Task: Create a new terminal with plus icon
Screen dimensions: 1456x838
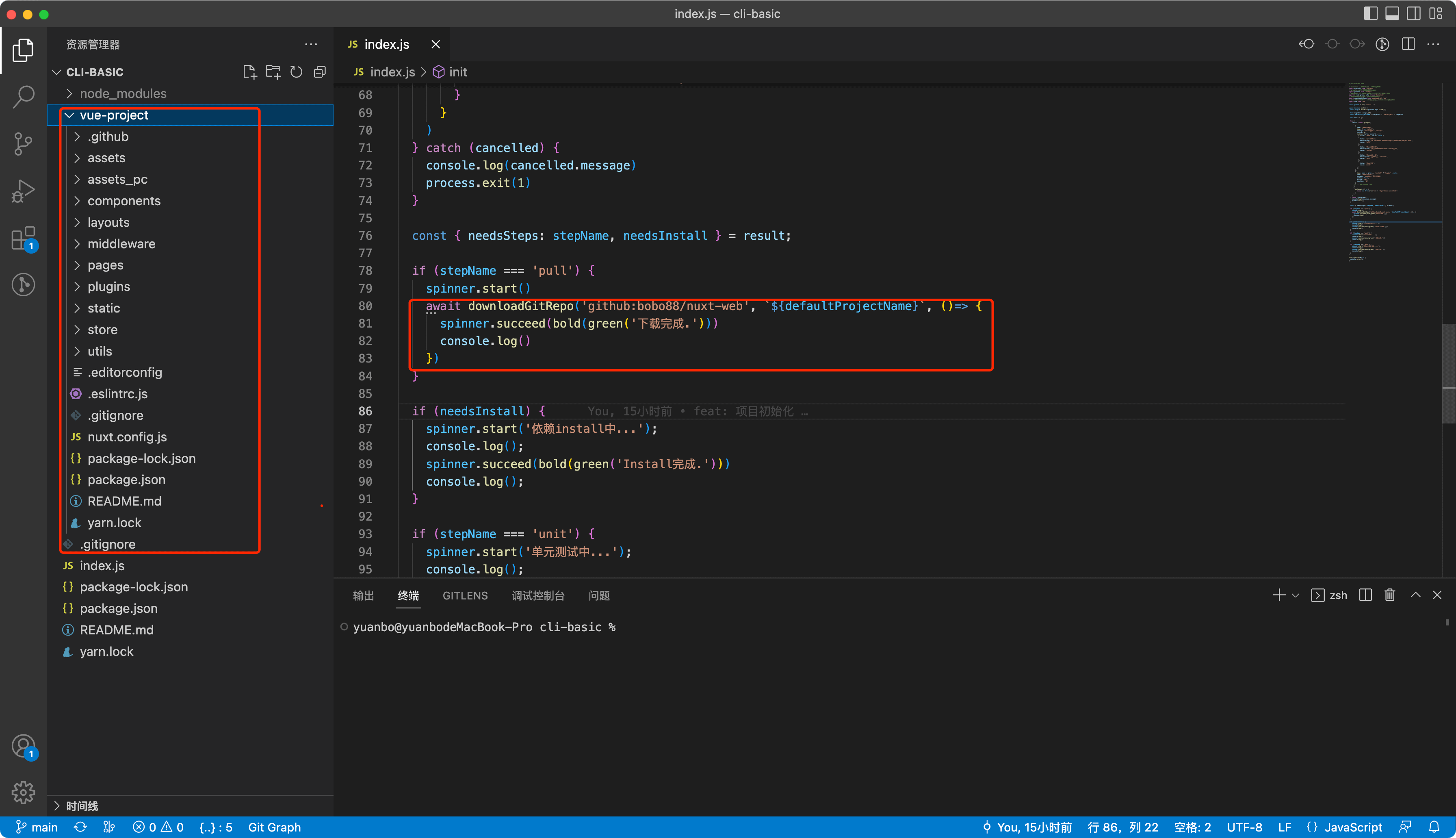Action: 1279,595
